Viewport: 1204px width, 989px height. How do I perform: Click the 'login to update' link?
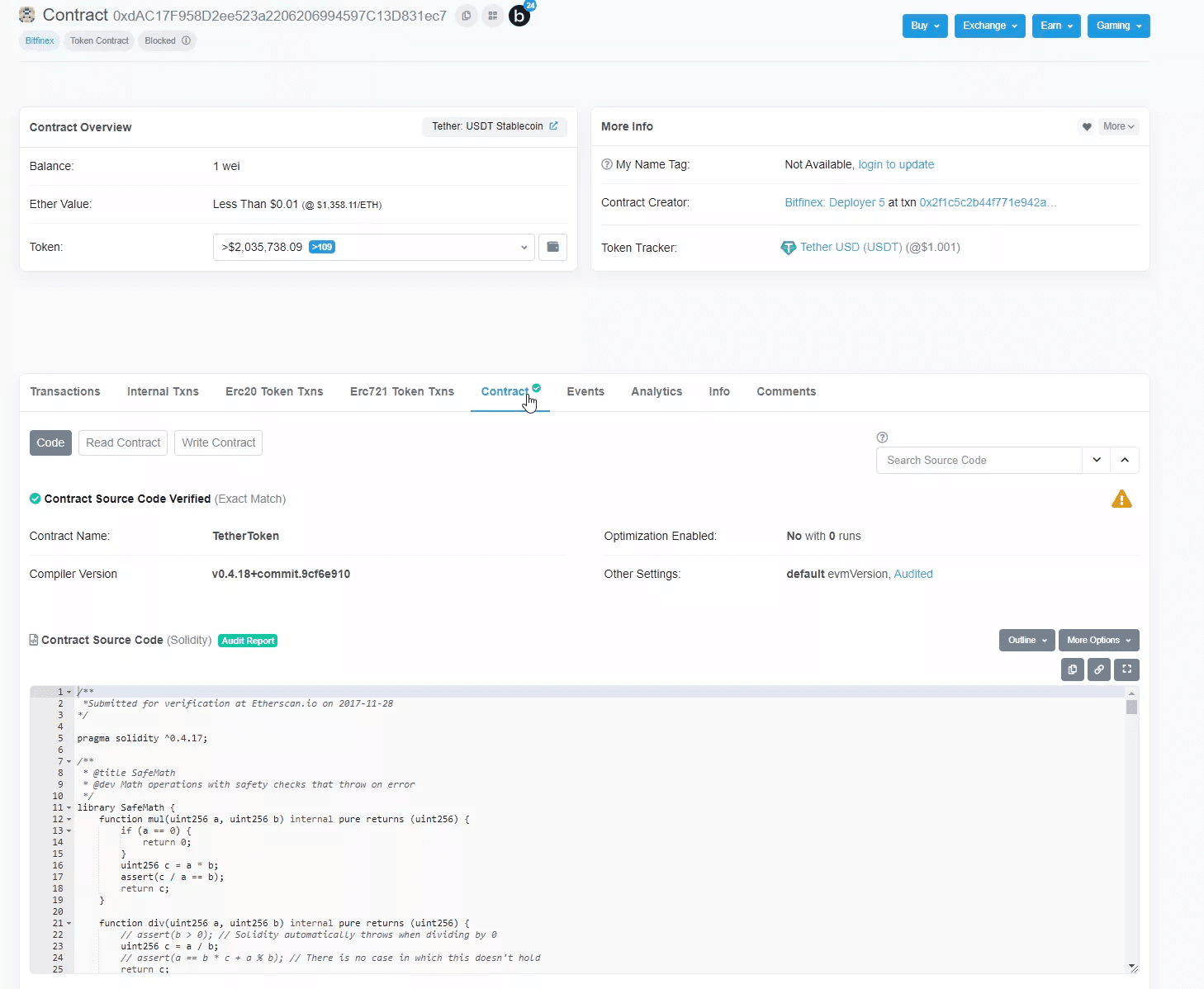[896, 164]
